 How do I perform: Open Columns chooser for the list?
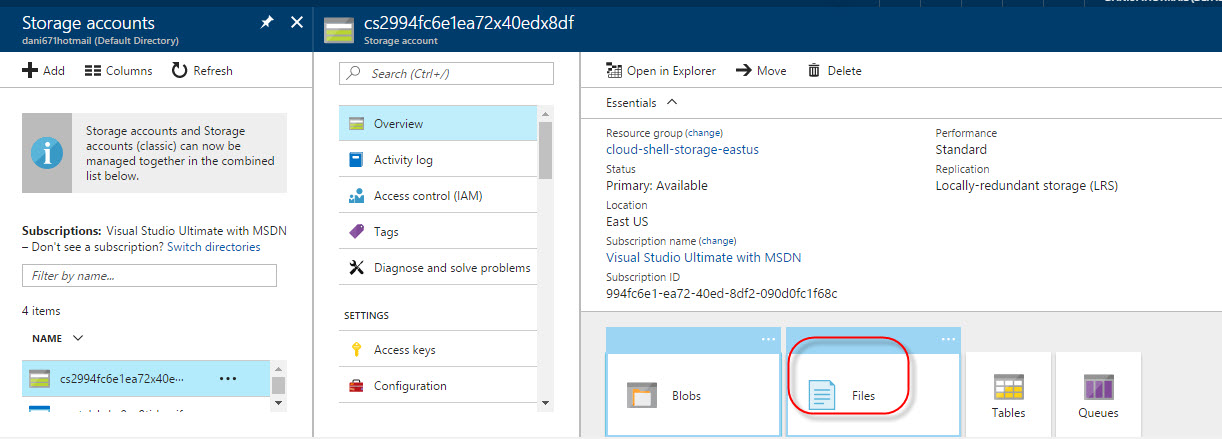pos(118,71)
